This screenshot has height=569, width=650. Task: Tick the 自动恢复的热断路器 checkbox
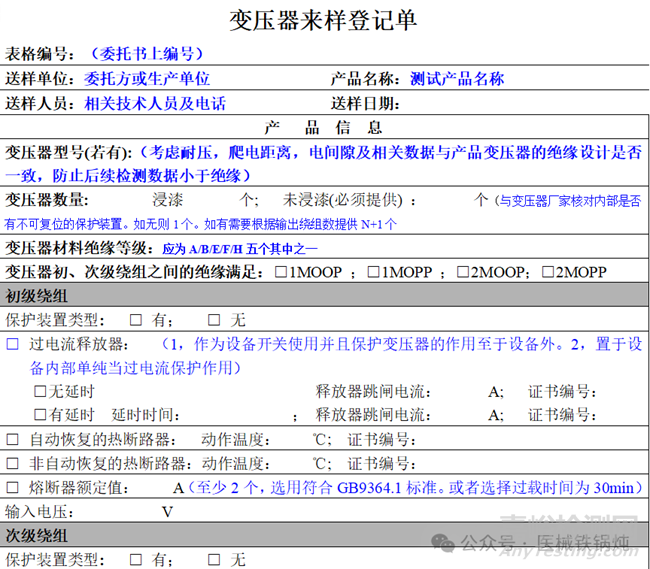click(x=13, y=440)
